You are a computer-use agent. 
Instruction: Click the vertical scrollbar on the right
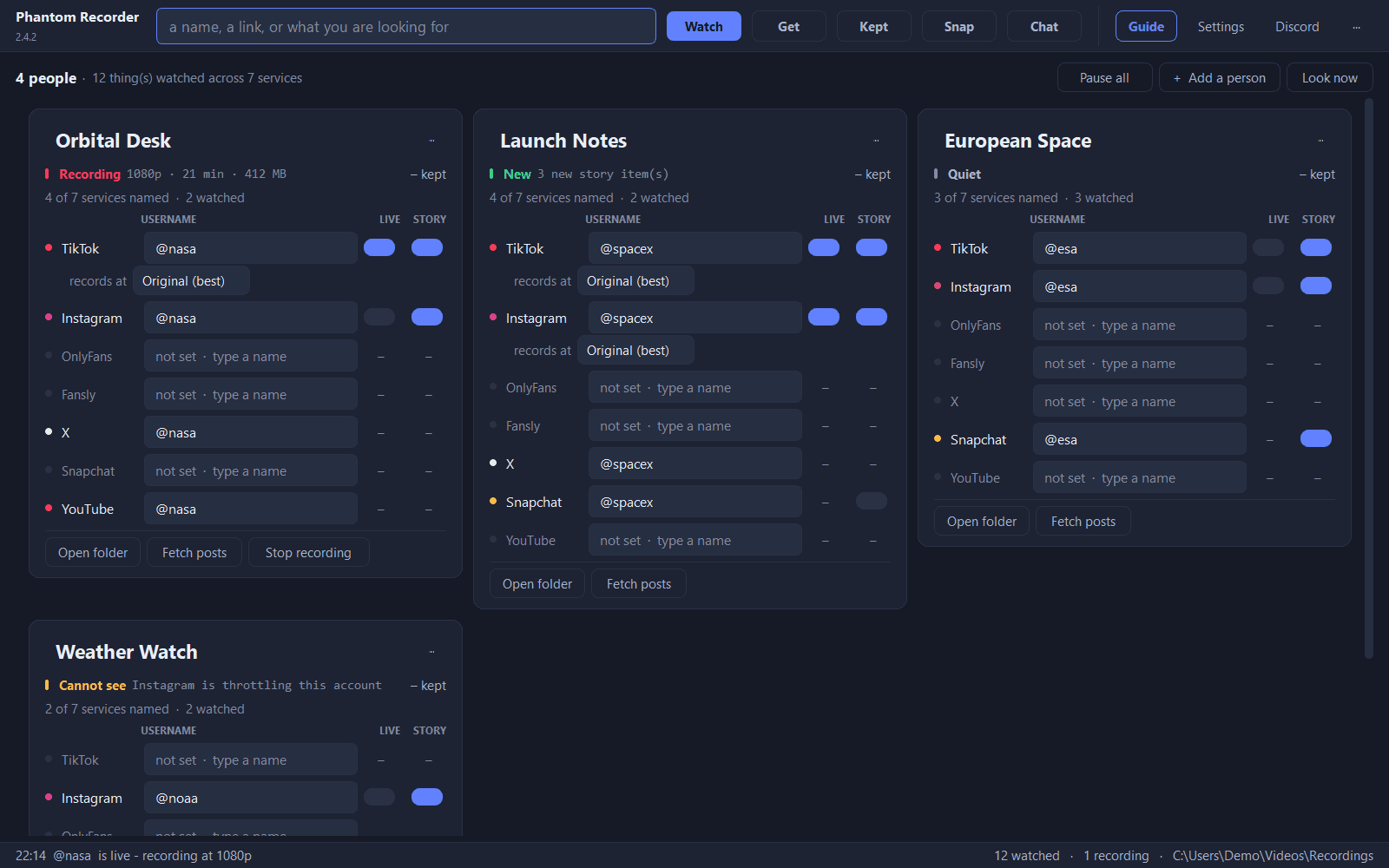click(1369, 378)
